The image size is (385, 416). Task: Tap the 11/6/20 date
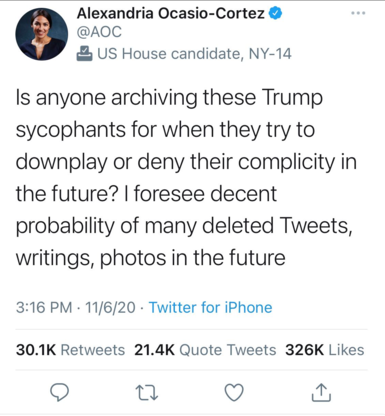pyautogui.click(x=110, y=307)
